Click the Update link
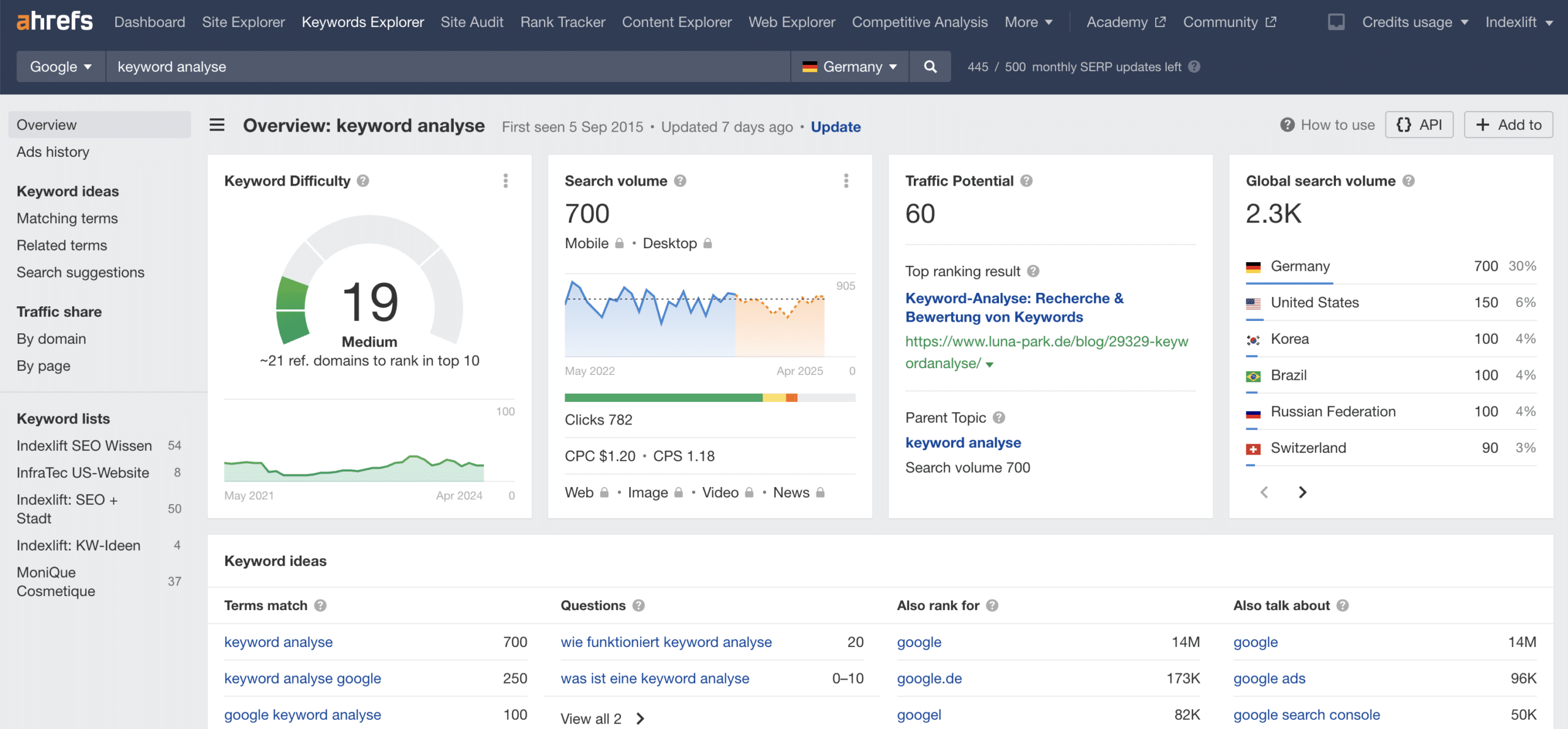The height and width of the screenshot is (729, 1568). pos(835,127)
